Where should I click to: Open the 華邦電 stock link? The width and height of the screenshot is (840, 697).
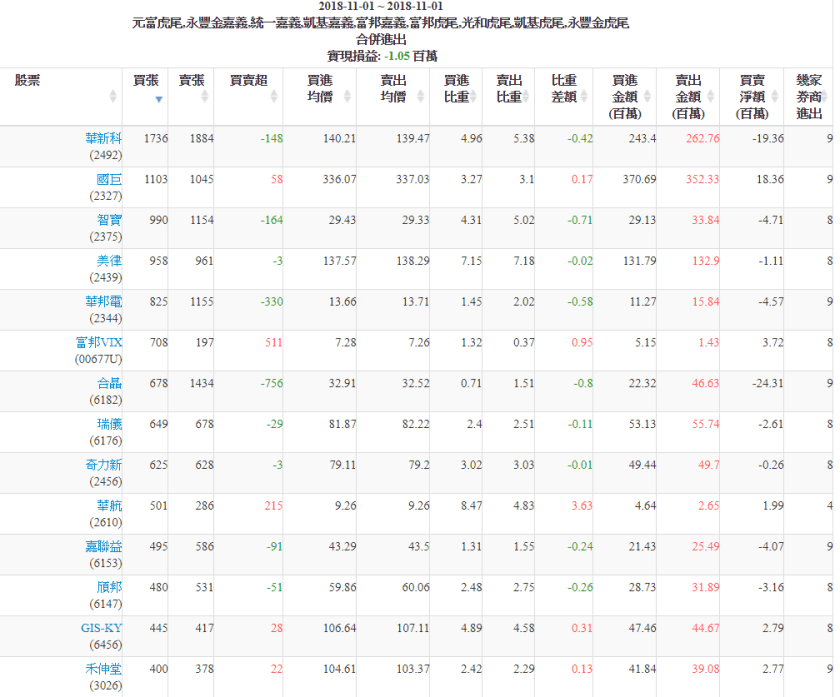point(104,301)
